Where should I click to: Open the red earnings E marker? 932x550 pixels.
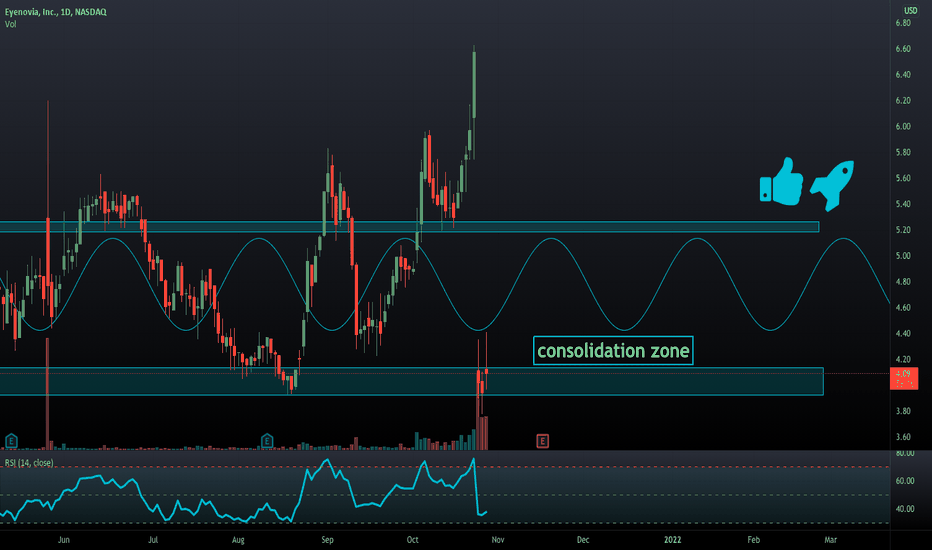542,441
